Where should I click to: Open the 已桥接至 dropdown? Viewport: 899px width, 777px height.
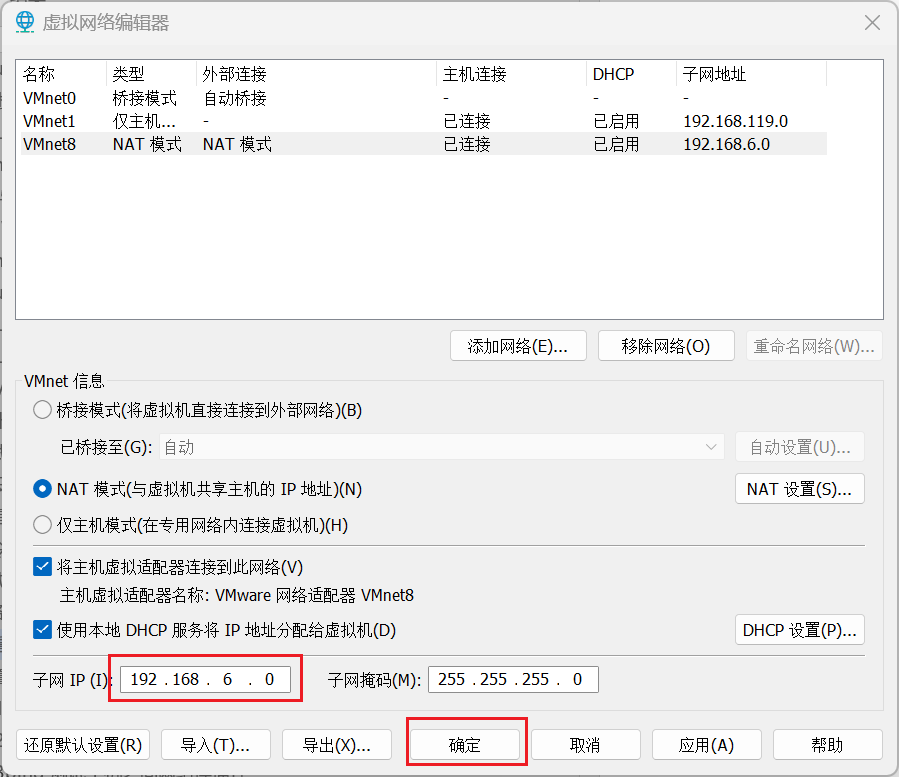[x=441, y=447]
